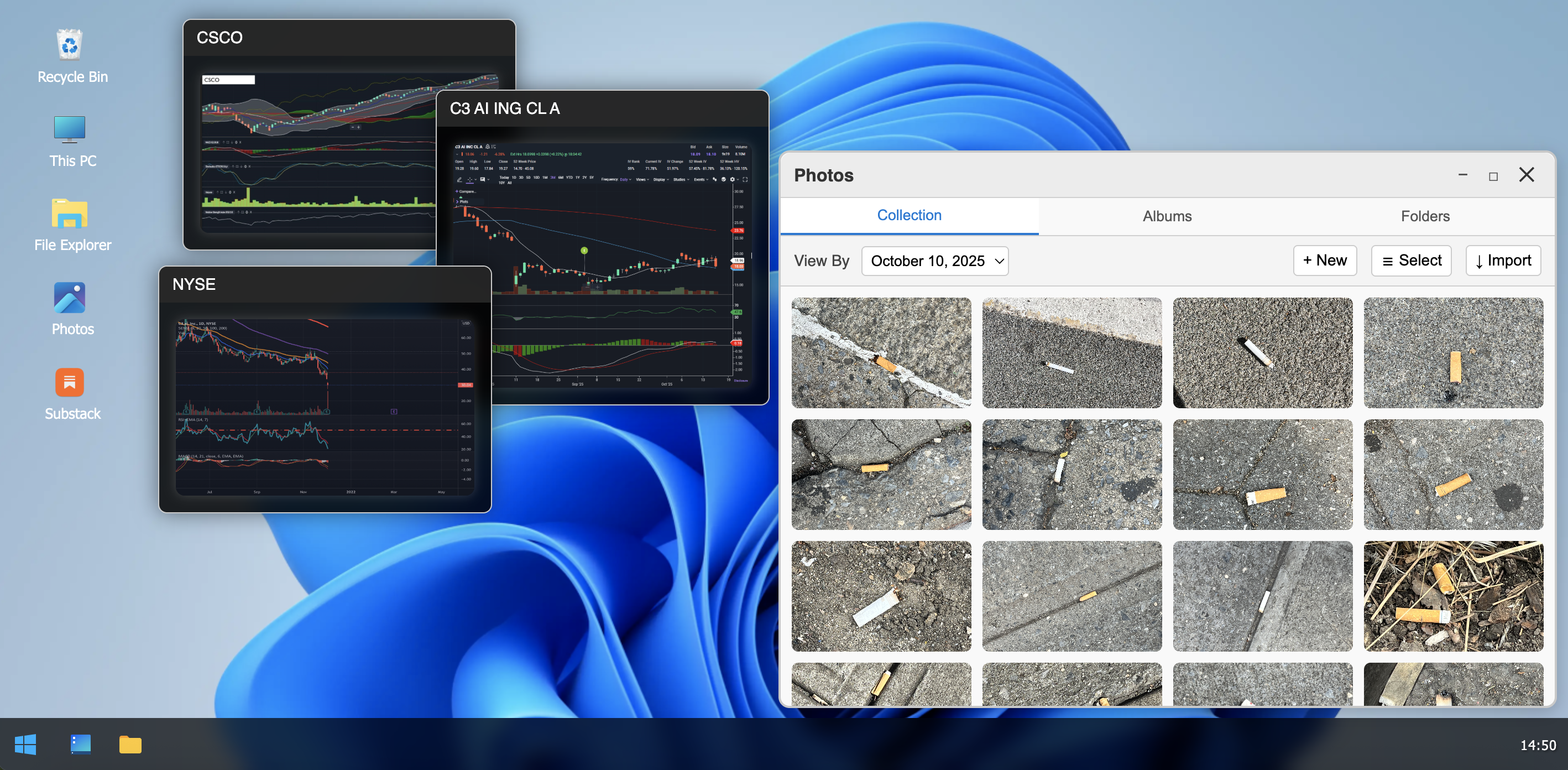Open the This PC desktop icon

coord(70,140)
